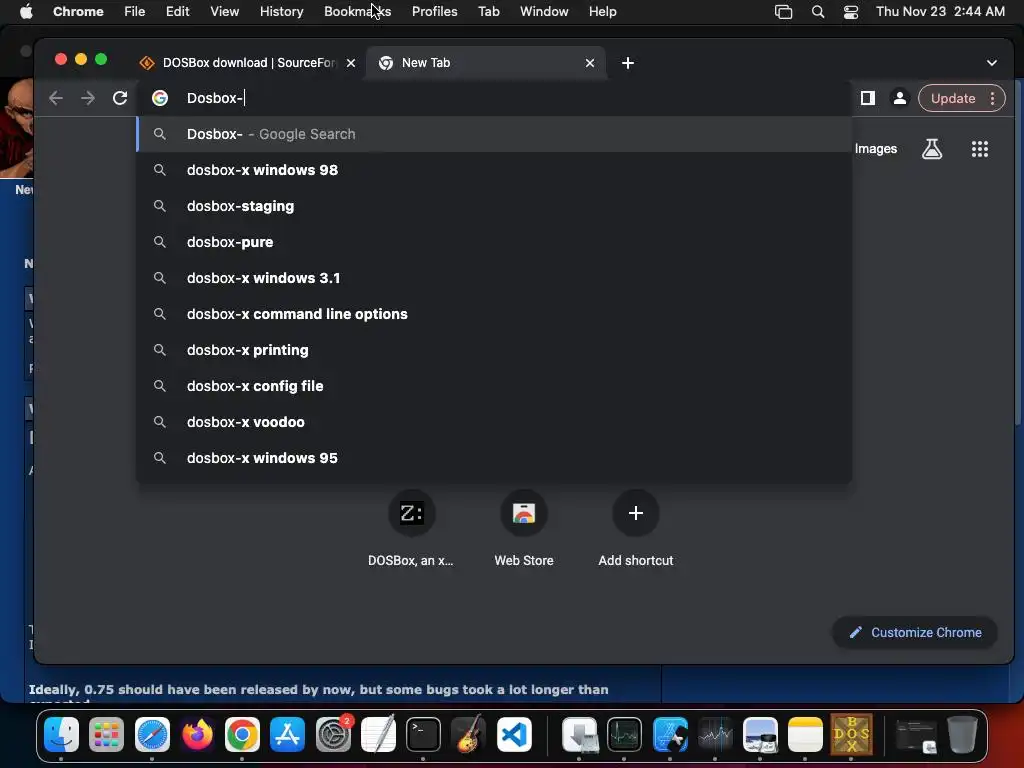
Task: Choose suggestion 'dosbox-x printing'
Action: (x=494, y=349)
